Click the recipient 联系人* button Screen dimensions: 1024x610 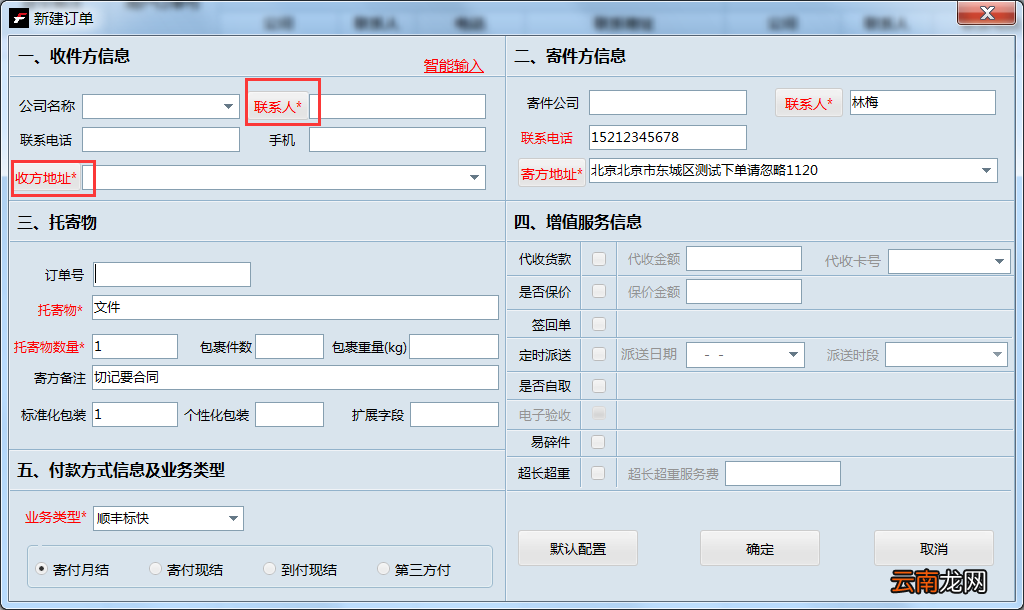point(278,106)
